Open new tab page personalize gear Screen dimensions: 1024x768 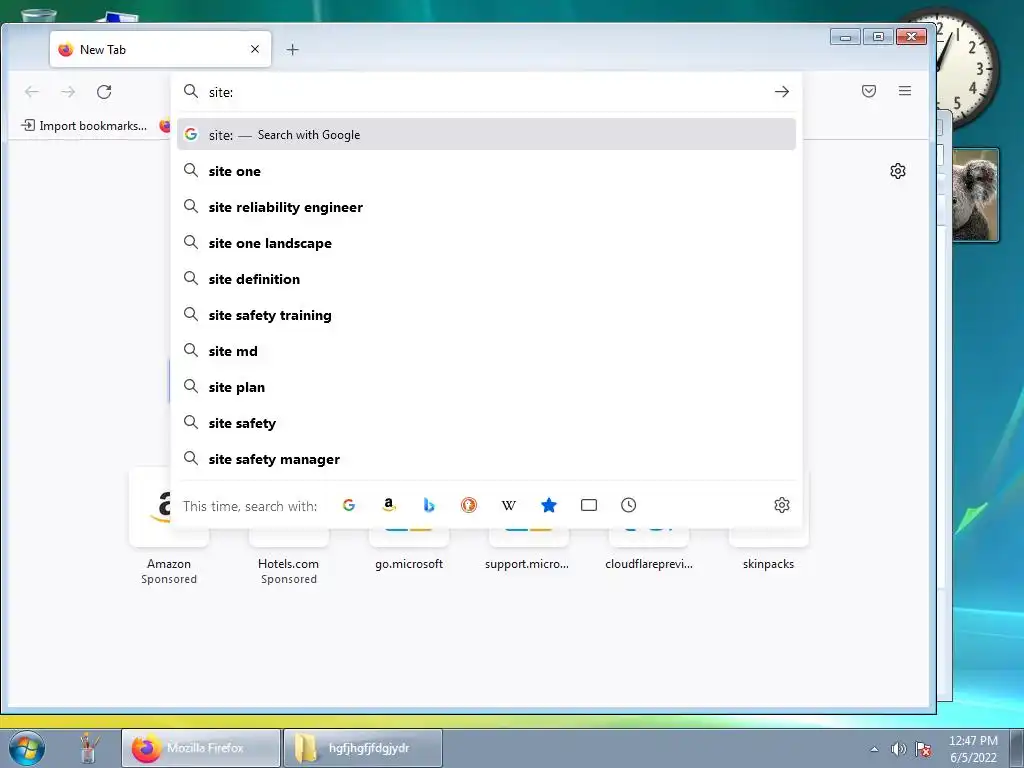tap(898, 170)
